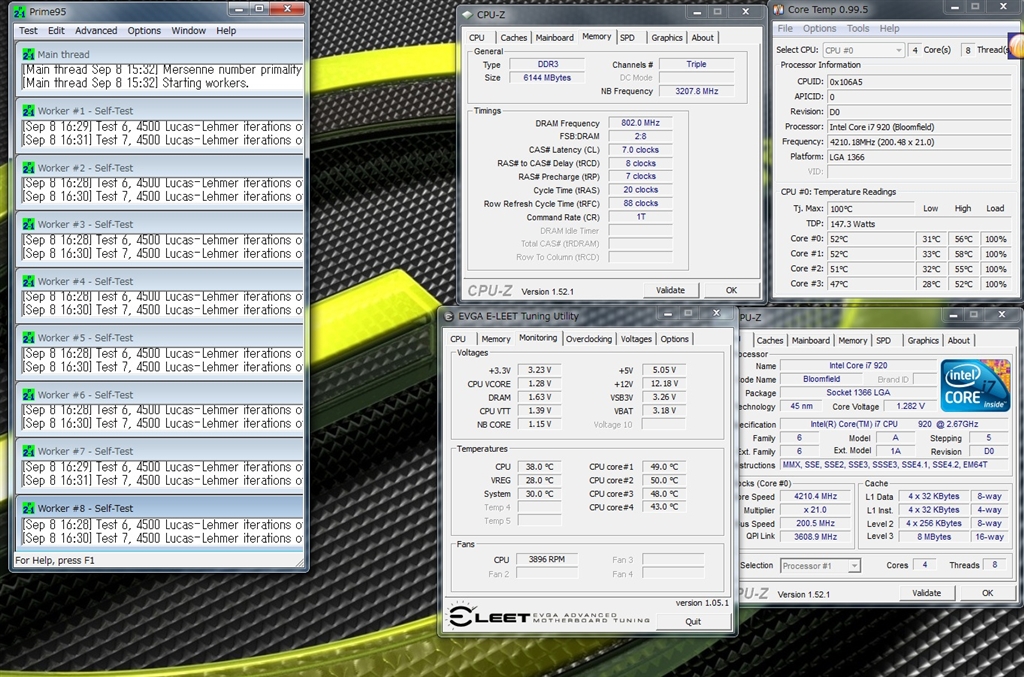Click the Worker #8 Self-Test icon
The width and height of the screenshot is (1024, 677).
(x=28, y=508)
